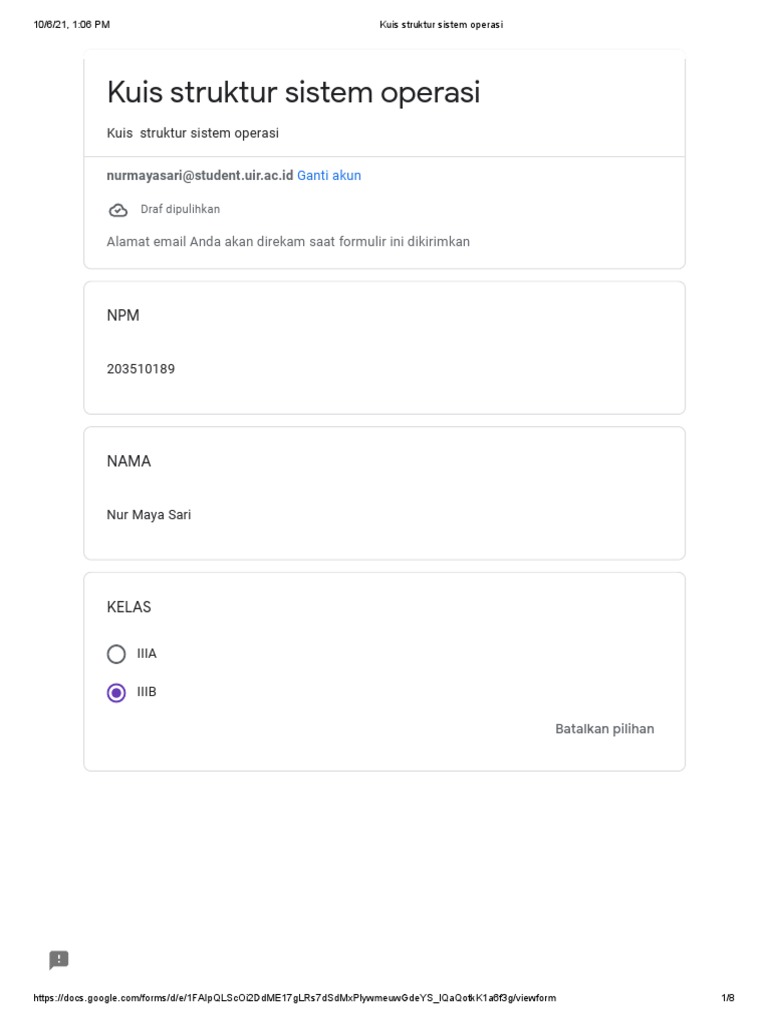Select the IIIA radio button
Viewport: 768px width, 1024px height.
[117, 654]
